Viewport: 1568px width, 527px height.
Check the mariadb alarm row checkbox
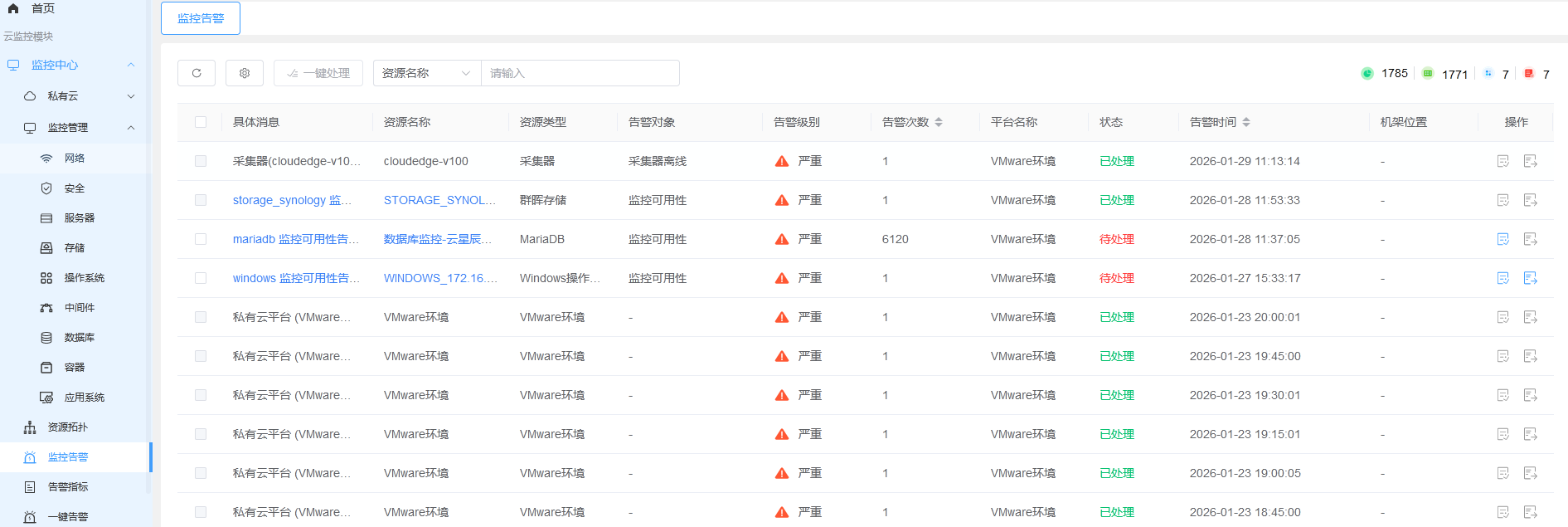click(201, 239)
